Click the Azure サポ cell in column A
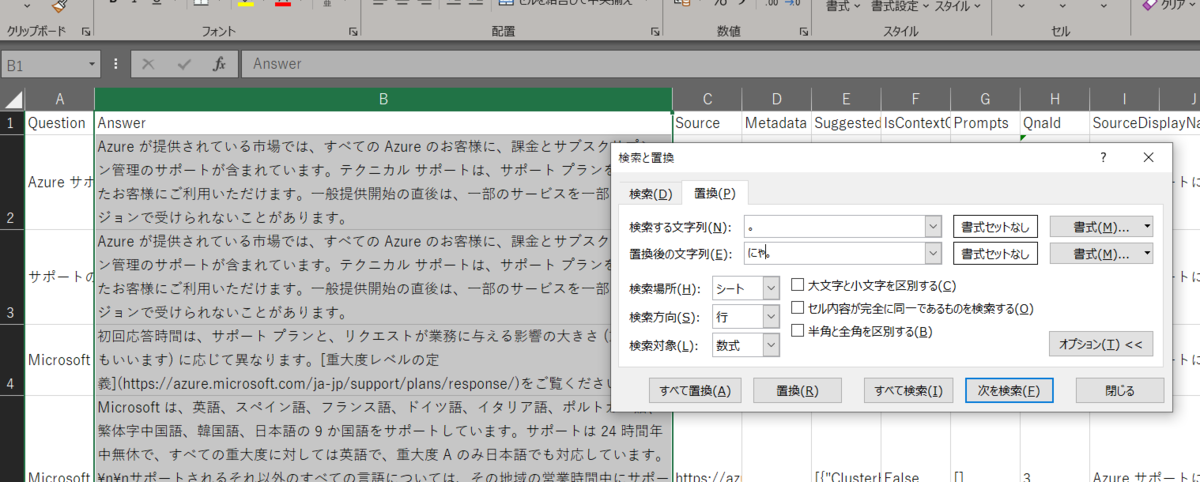 60,182
